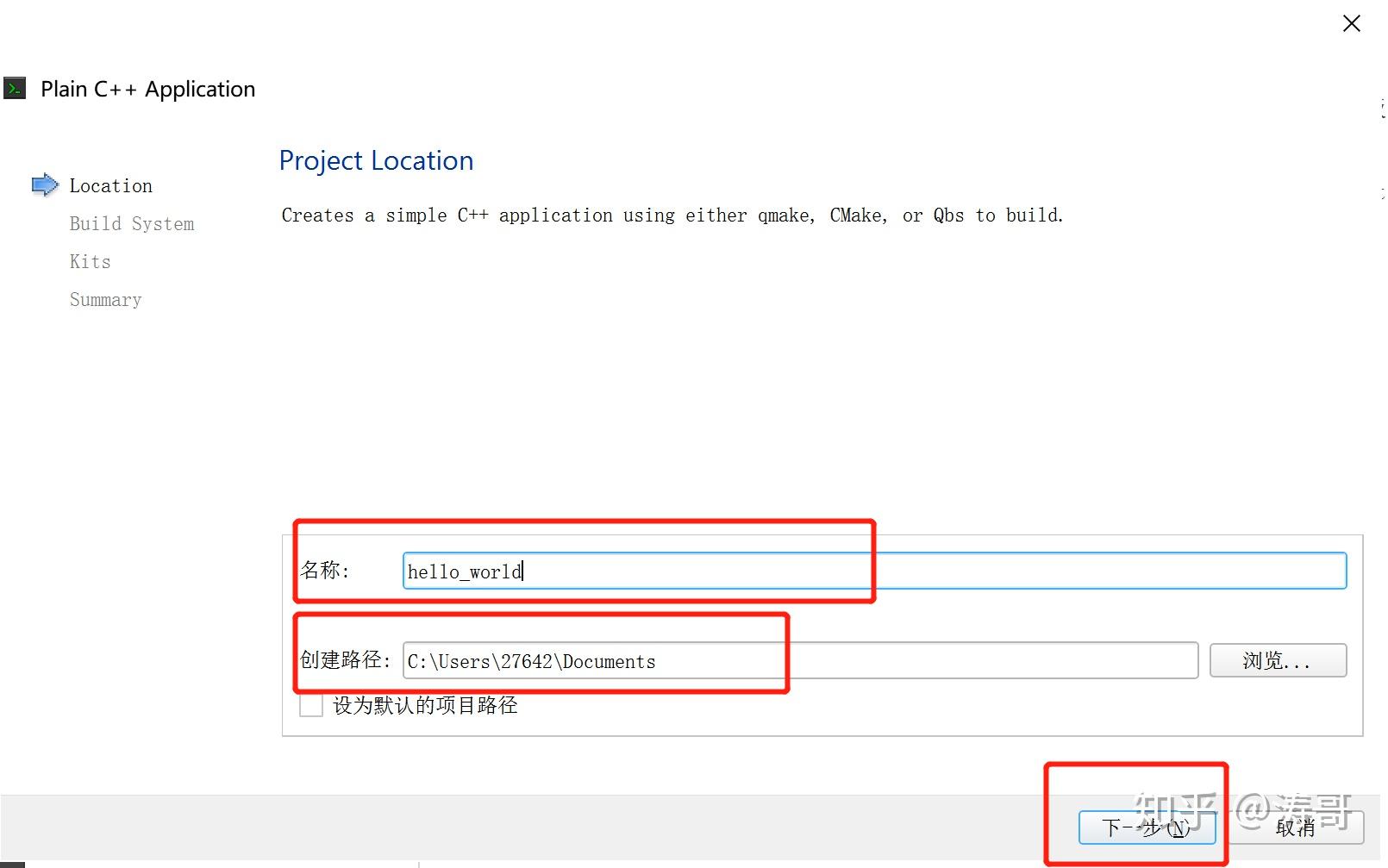This screenshot has height=868, width=1388.
Task: Select the C:\Users\27642\Documents path text
Action: (x=530, y=661)
